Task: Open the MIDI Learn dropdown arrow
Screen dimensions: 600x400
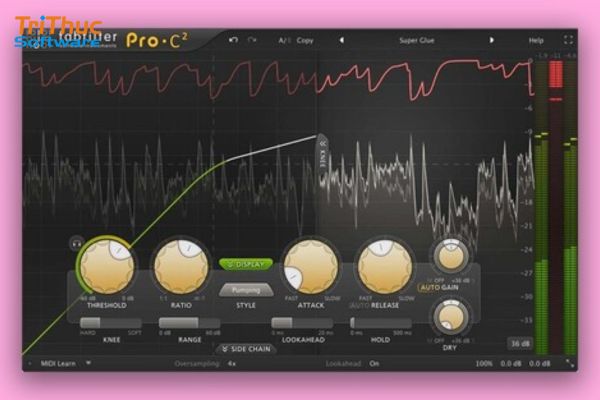Action: (88, 363)
